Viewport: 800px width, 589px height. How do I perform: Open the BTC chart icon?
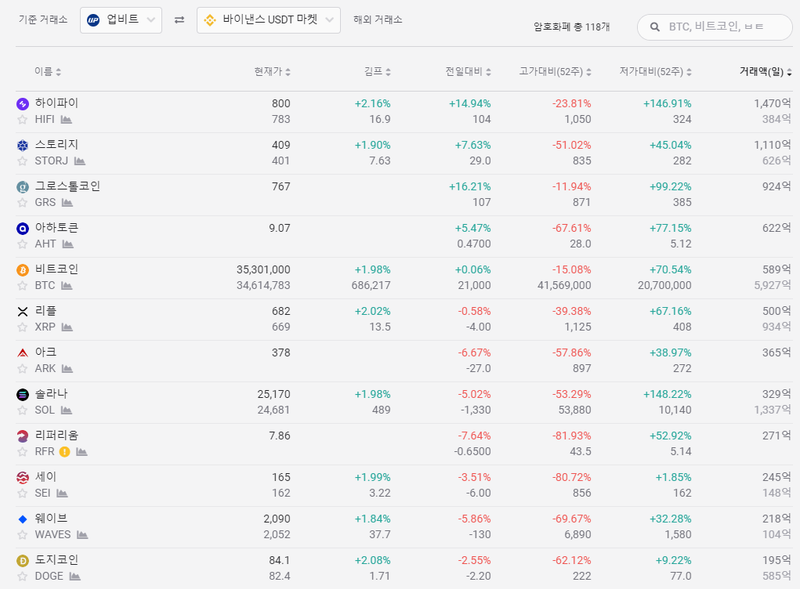66,286
